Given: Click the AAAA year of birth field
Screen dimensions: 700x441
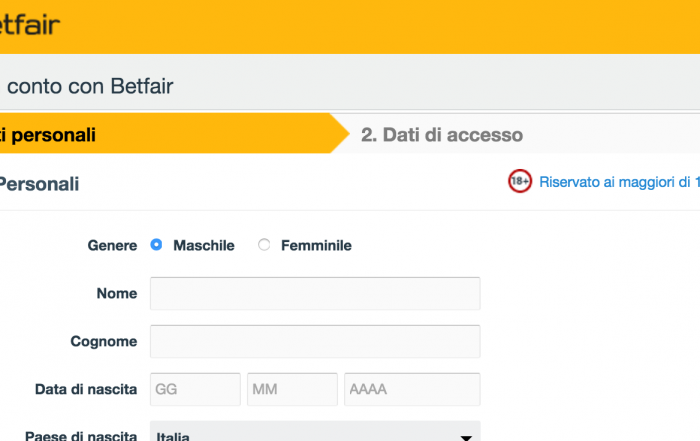Looking at the screenshot, I should 412,389.
